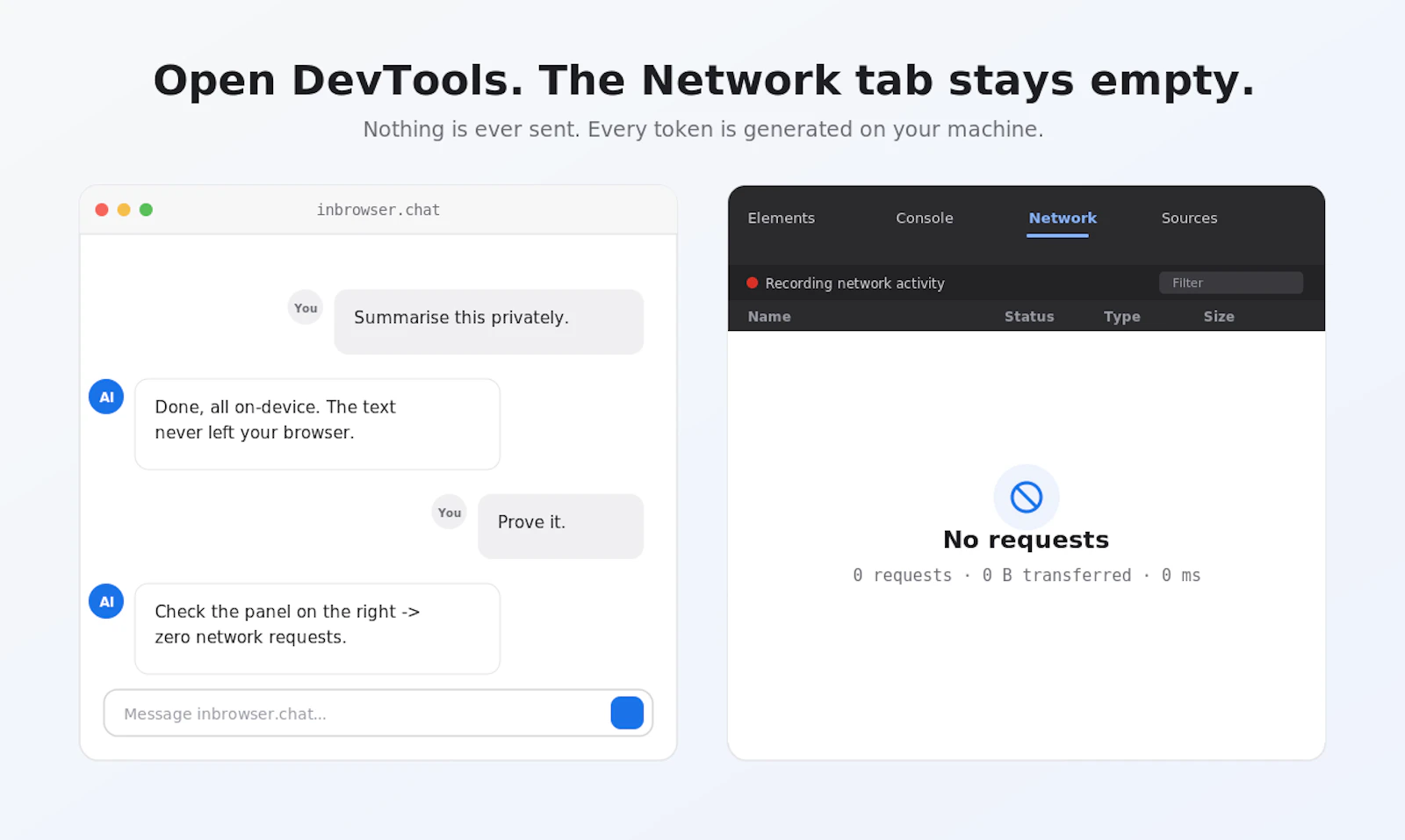Click the AI avatar beside 'Done, all on-device'
Viewport: 1405px width, 840px height.
tap(106, 397)
